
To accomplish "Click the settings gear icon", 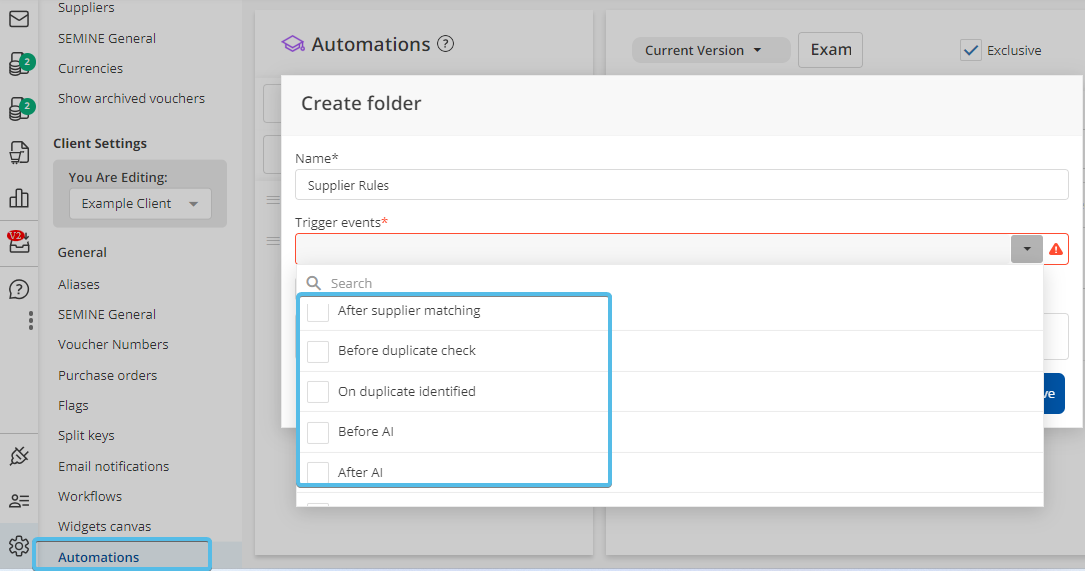I will coord(18,546).
